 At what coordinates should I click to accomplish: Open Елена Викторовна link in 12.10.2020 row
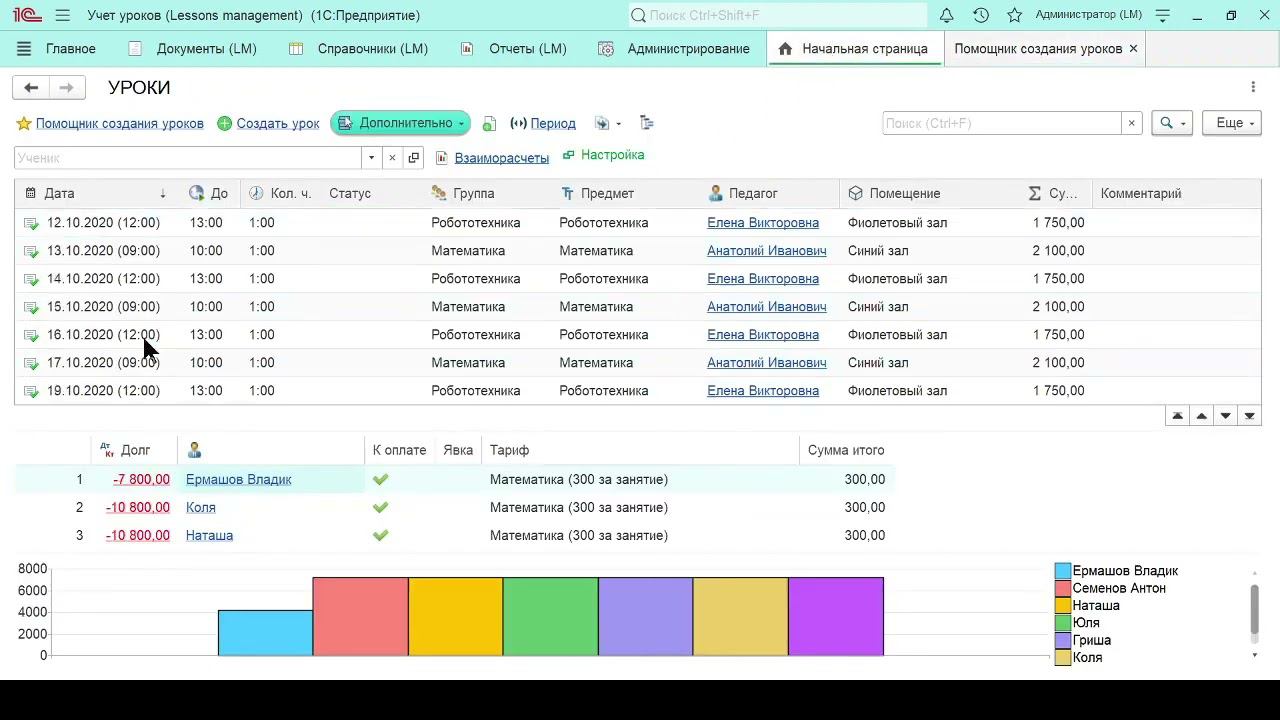coord(763,223)
